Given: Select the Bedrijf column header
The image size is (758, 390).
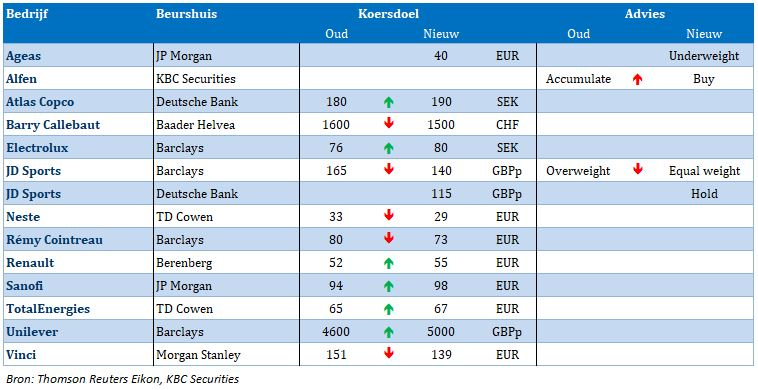Looking at the screenshot, I should [27, 14].
